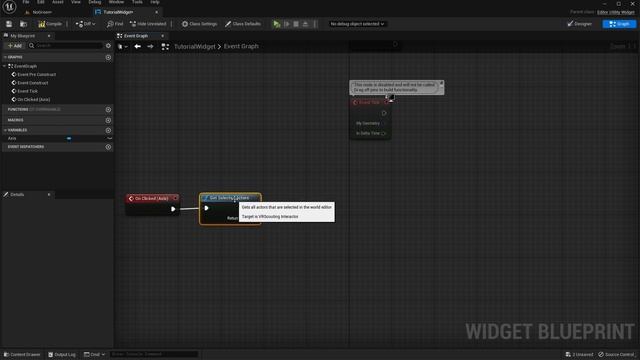Close the My Blueprint panel tab

click(49, 36)
